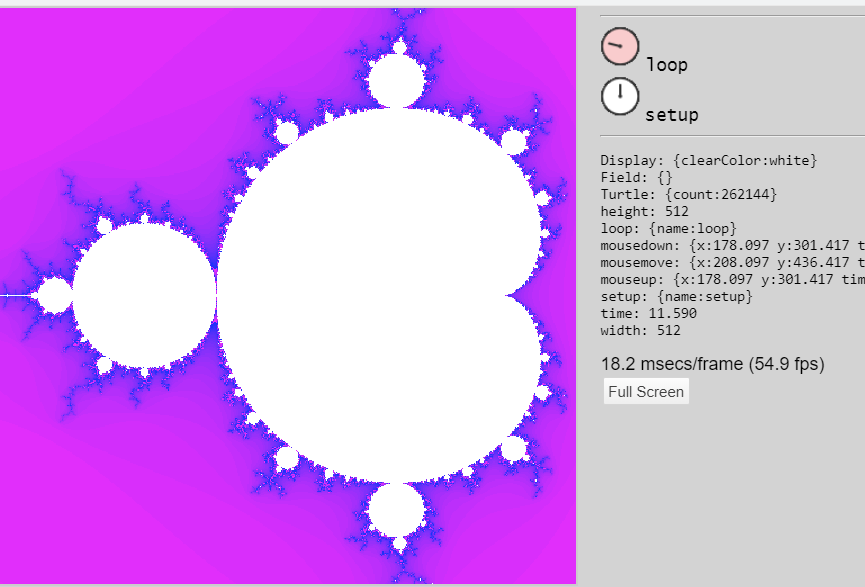Select the setup script label

(x=672, y=115)
